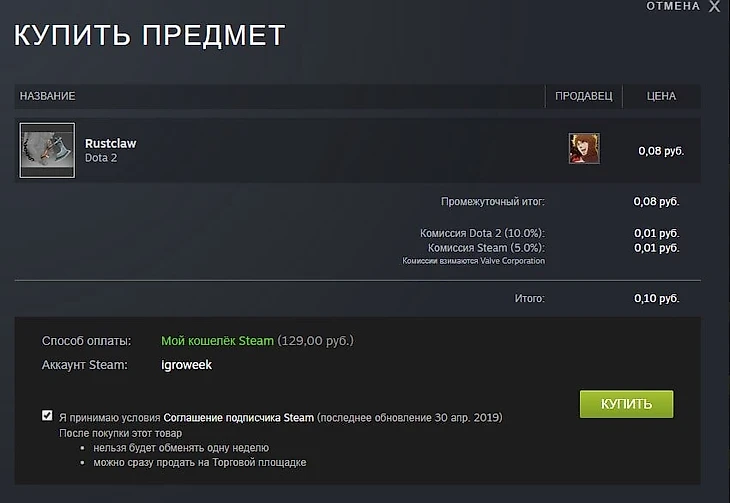730x503 pixels.
Task: Click the Комиссия Steam (5.0%) label
Action: pyautogui.click(x=486, y=248)
